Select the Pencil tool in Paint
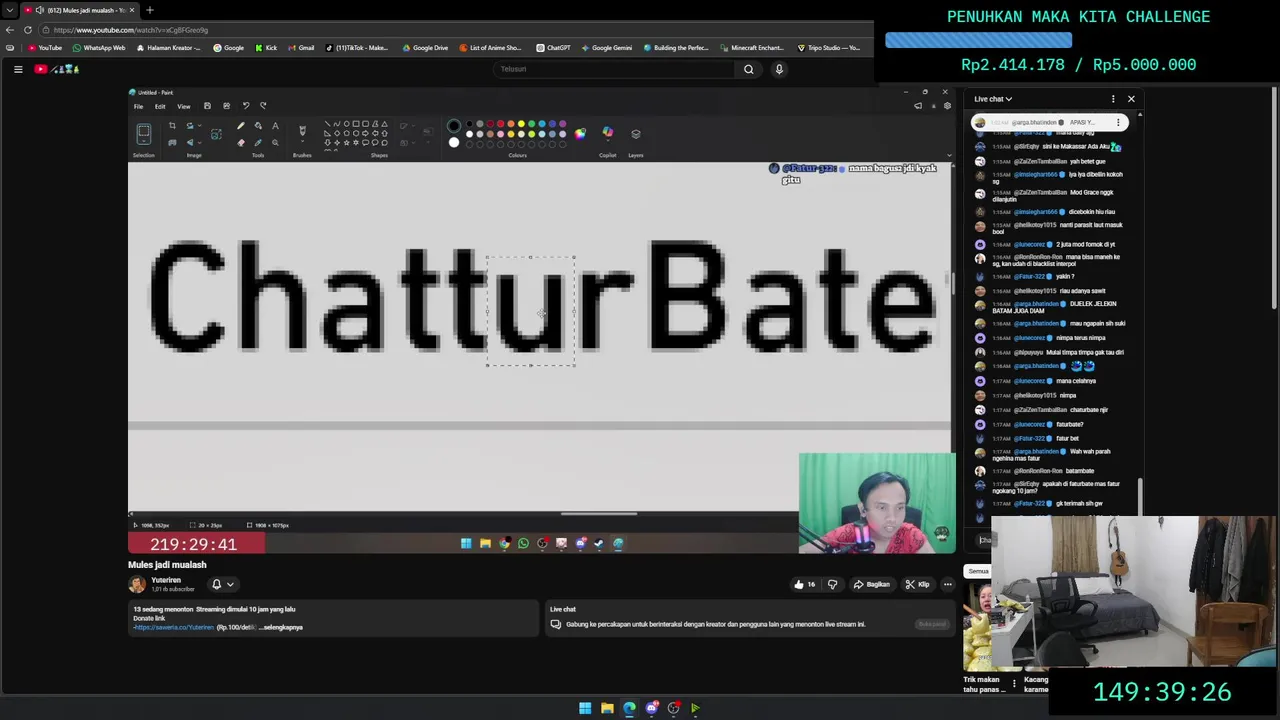The width and height of the screenshot is (1280, 720). (x=241, y=126)
